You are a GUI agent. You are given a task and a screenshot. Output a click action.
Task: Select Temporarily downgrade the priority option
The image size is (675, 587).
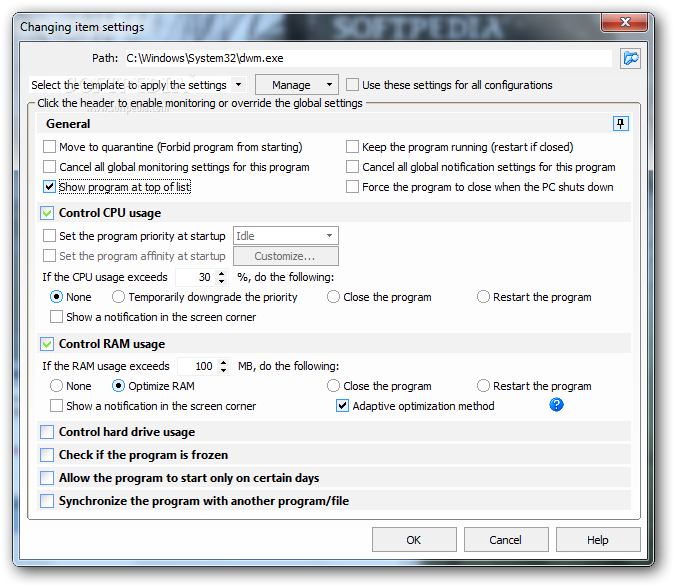click(x=118, y=297)
